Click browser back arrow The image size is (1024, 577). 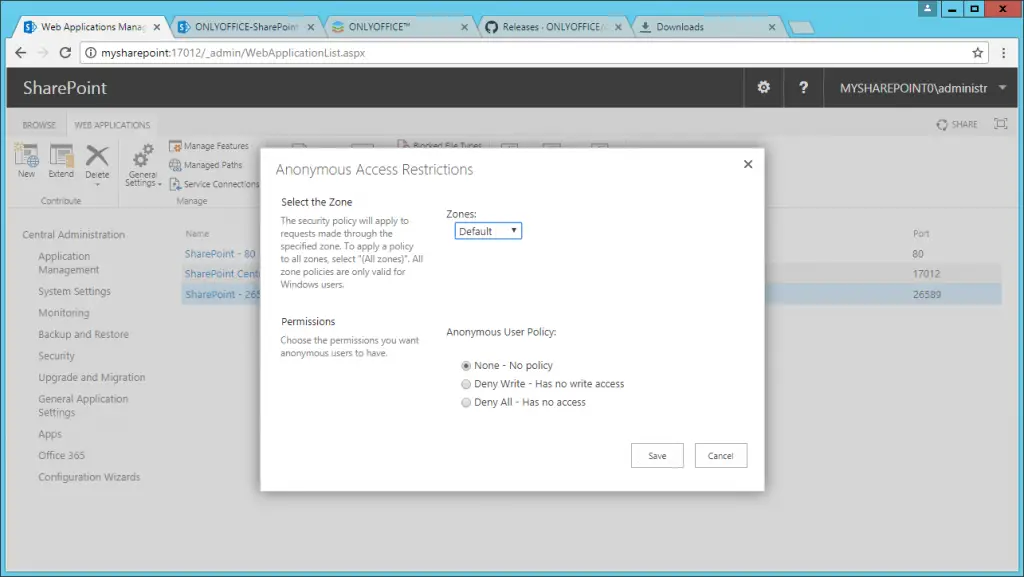tap(21, 53)
